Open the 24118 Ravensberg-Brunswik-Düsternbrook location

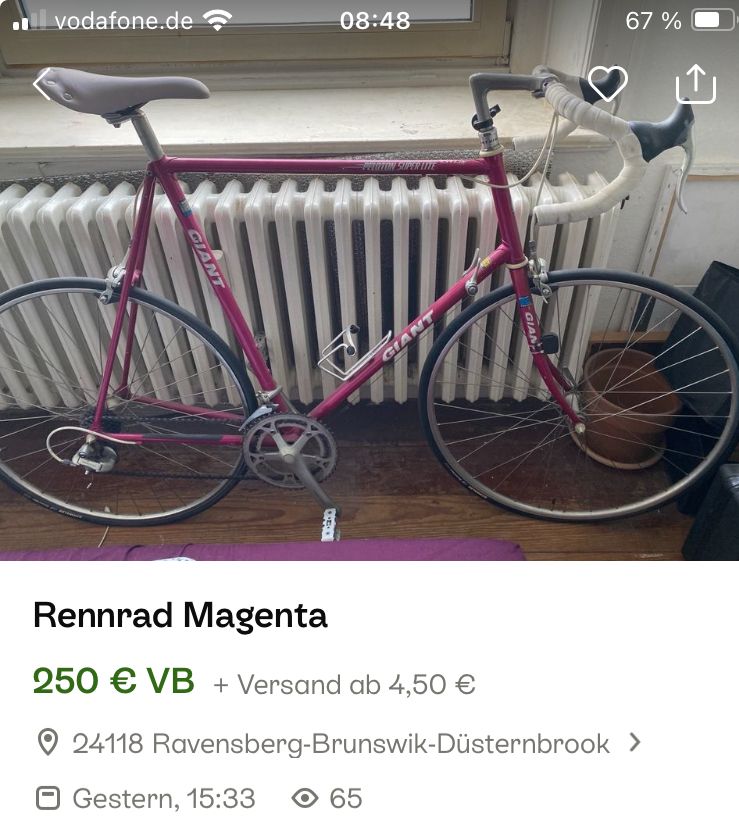point(341,743)
